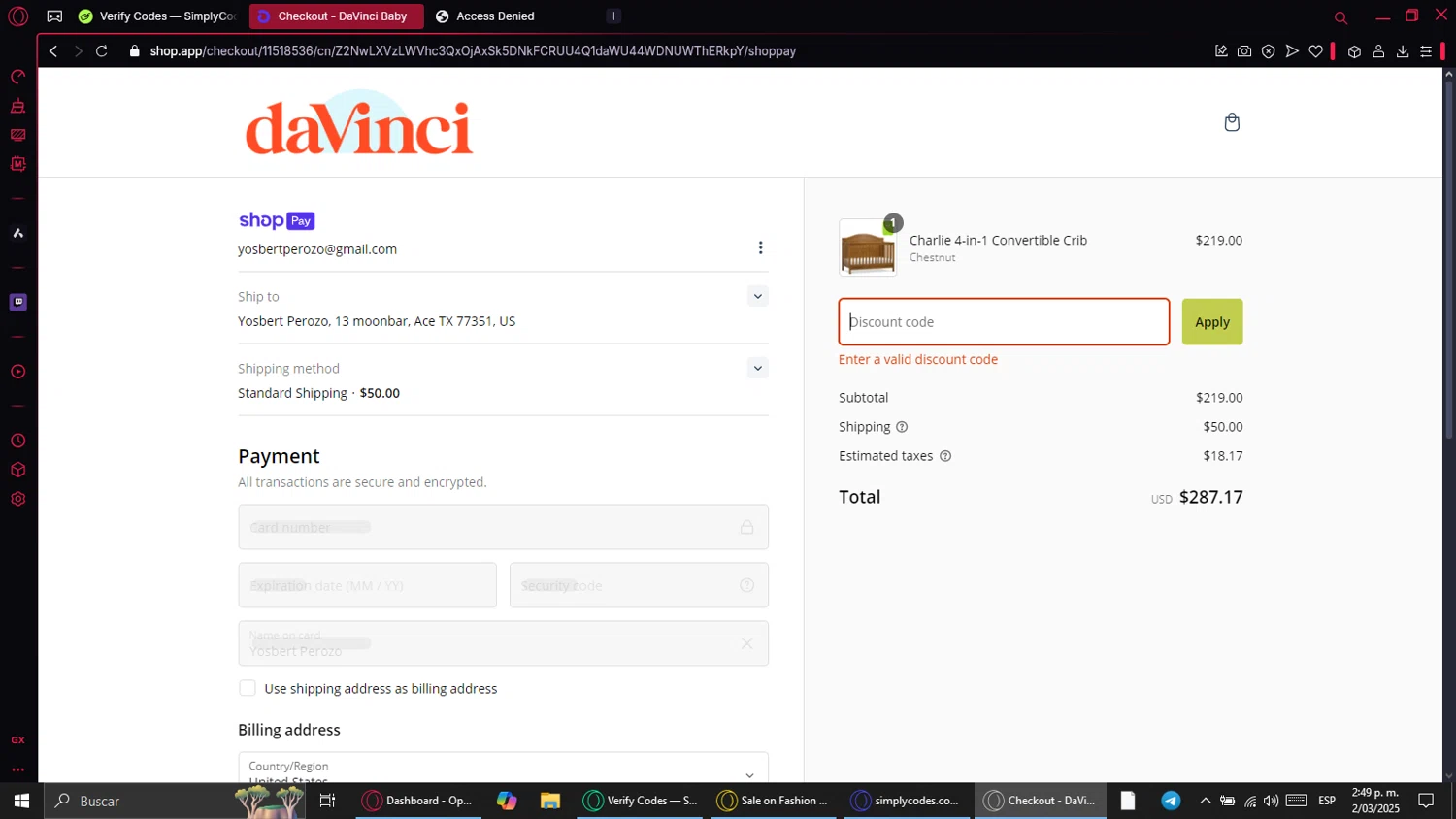Open the Twitch icon in the sidebar
1456x819 pixels.
tap(17, 302)
